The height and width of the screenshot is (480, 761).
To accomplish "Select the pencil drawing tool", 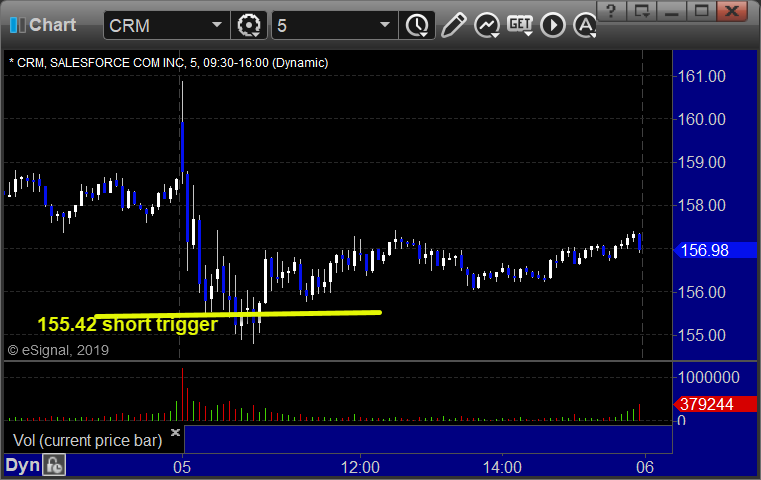I will 453,25.
